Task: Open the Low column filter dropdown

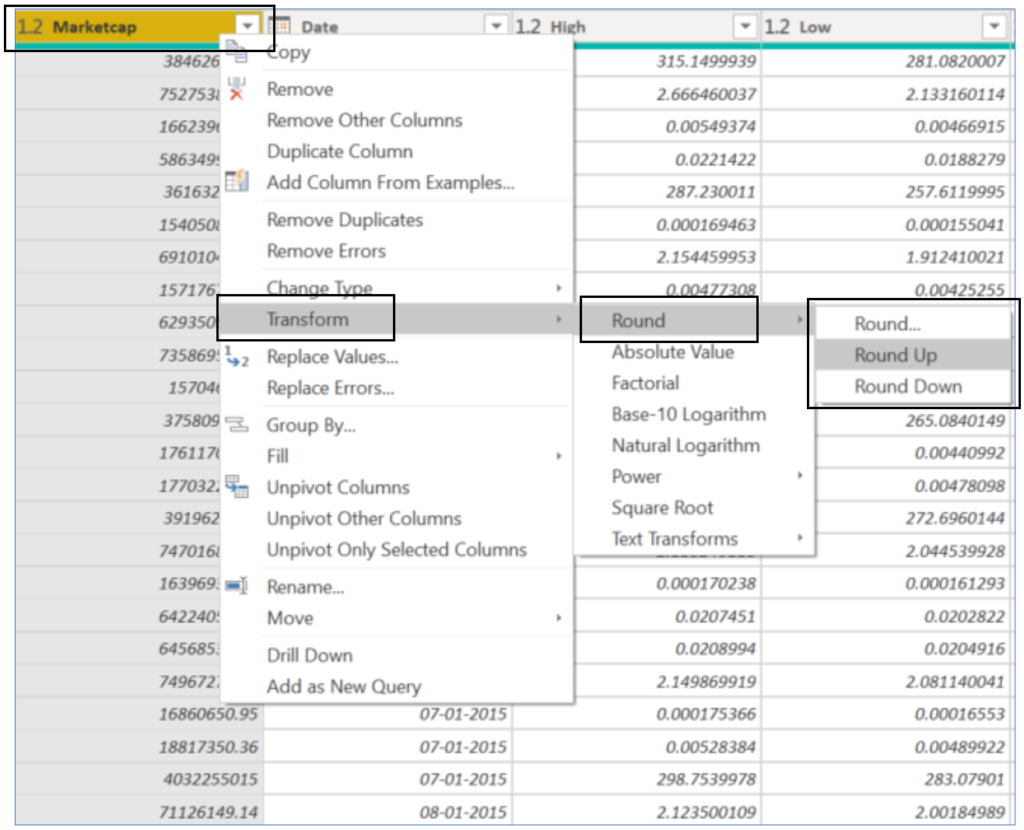Action: 993,26
